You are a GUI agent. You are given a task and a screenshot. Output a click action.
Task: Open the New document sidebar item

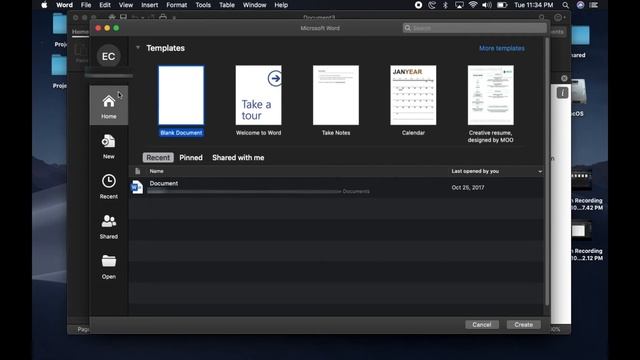coord(109,146)
